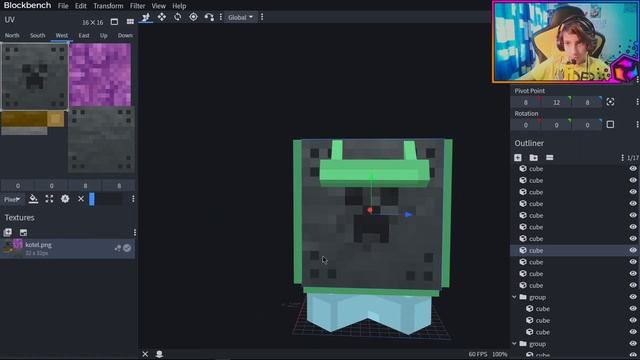640x360 pixels.
Task: Click the Create Texture icon under Textures
Action: [x=23, y=232]
